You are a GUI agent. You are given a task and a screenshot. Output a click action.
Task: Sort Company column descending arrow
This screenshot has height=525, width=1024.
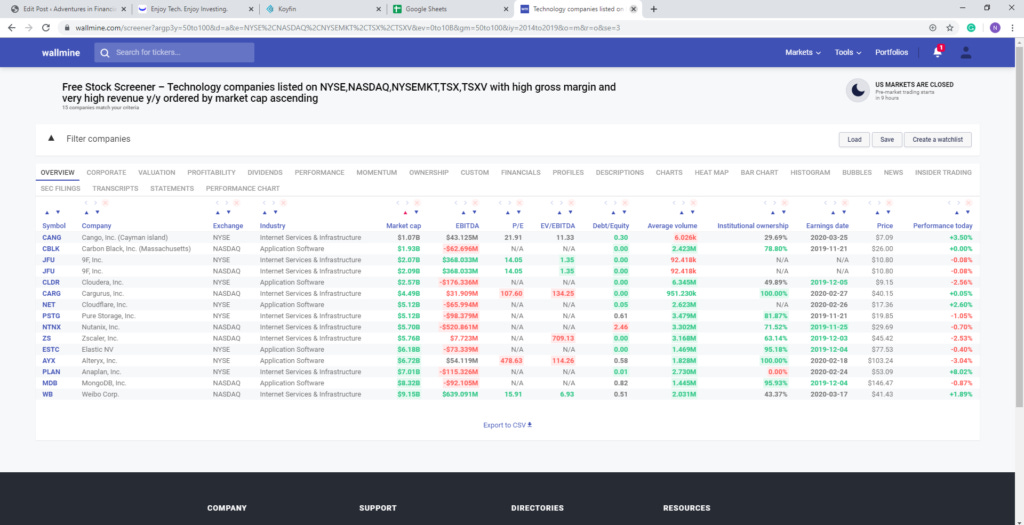pyautogui.click(x=97, y=212)
